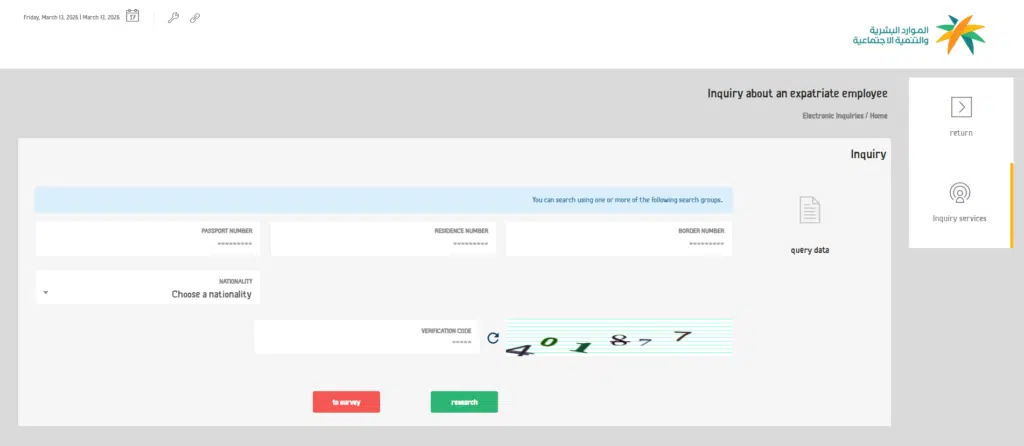This screenshot has height=446, width=1024.
Task: Navigate to Home via breadcrumb
Action: click(878, 116)
